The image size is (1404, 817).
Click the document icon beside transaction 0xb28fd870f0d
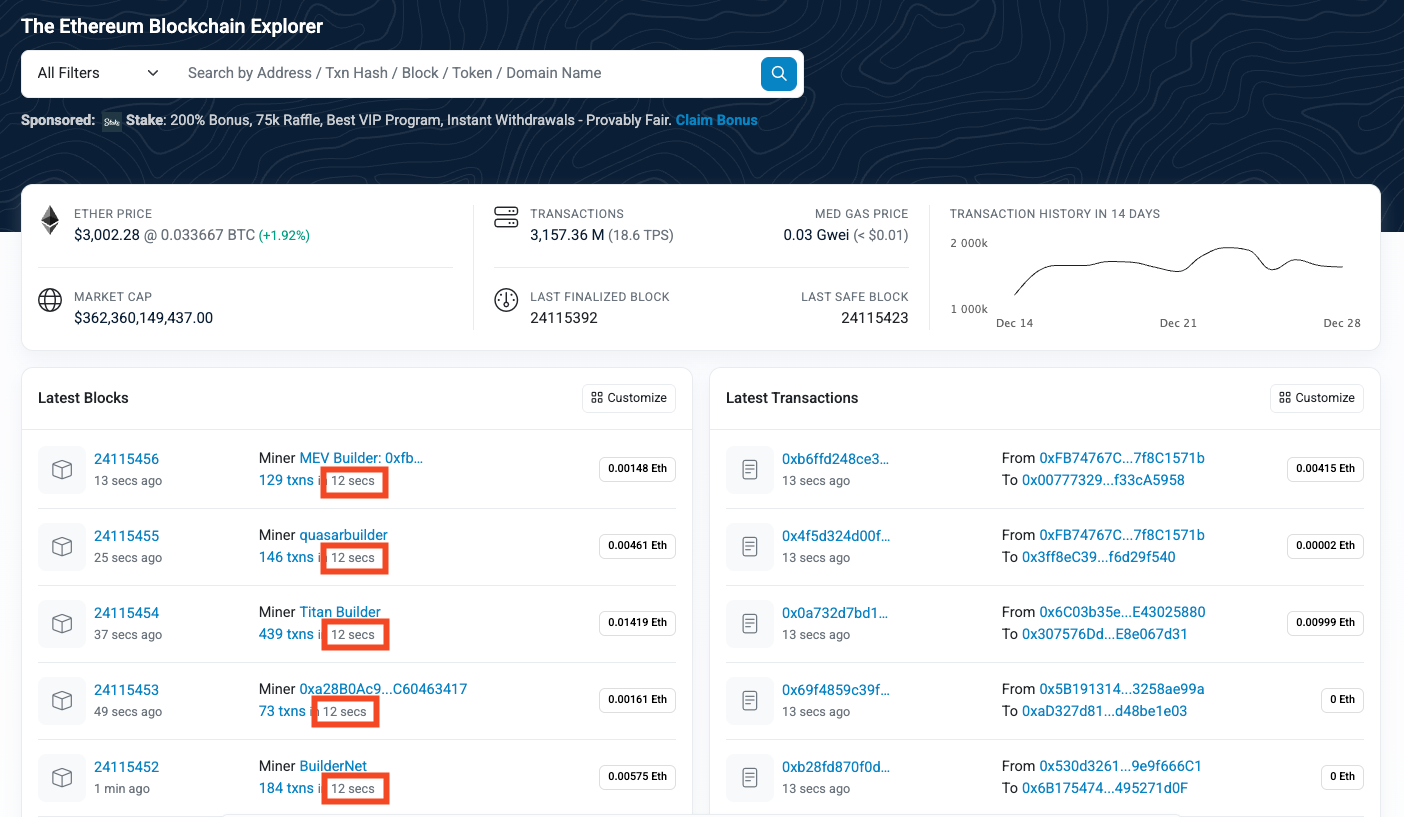click(749, 778)
